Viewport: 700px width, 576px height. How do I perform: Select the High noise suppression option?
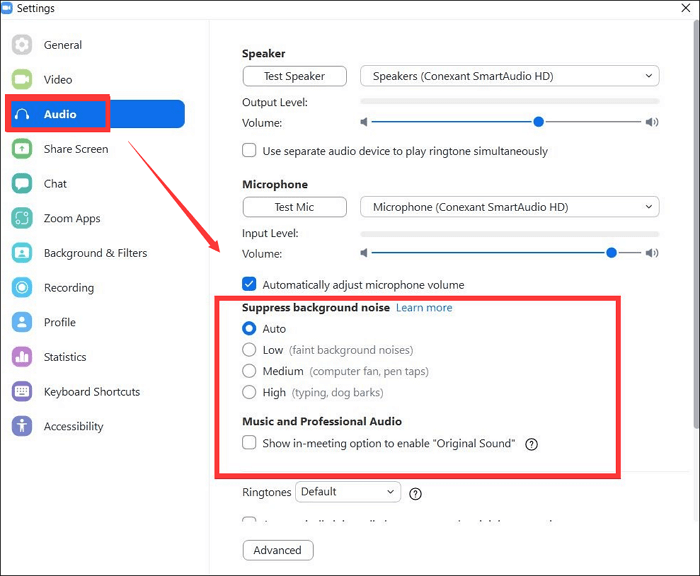250,393
